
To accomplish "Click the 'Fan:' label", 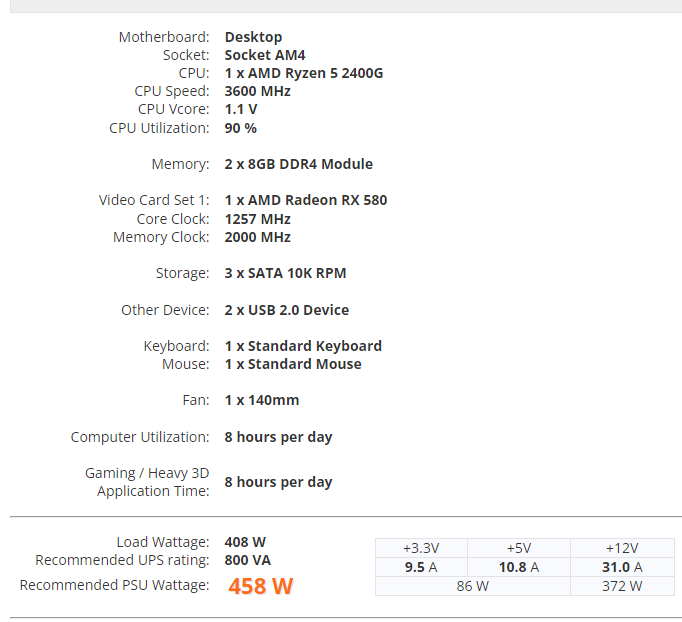I will click(196, 400).
